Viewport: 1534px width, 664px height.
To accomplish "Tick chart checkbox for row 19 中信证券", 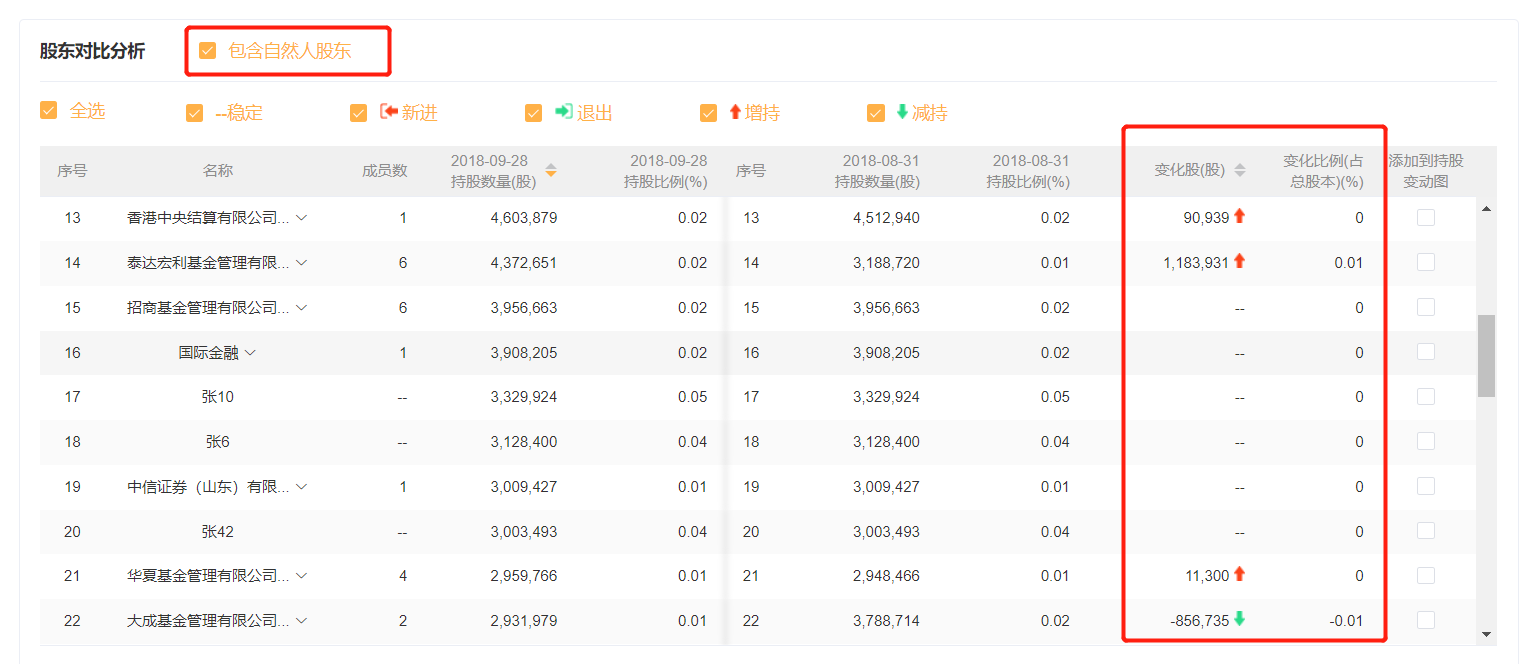I will pyautogui.click(x=1426, y=486).
